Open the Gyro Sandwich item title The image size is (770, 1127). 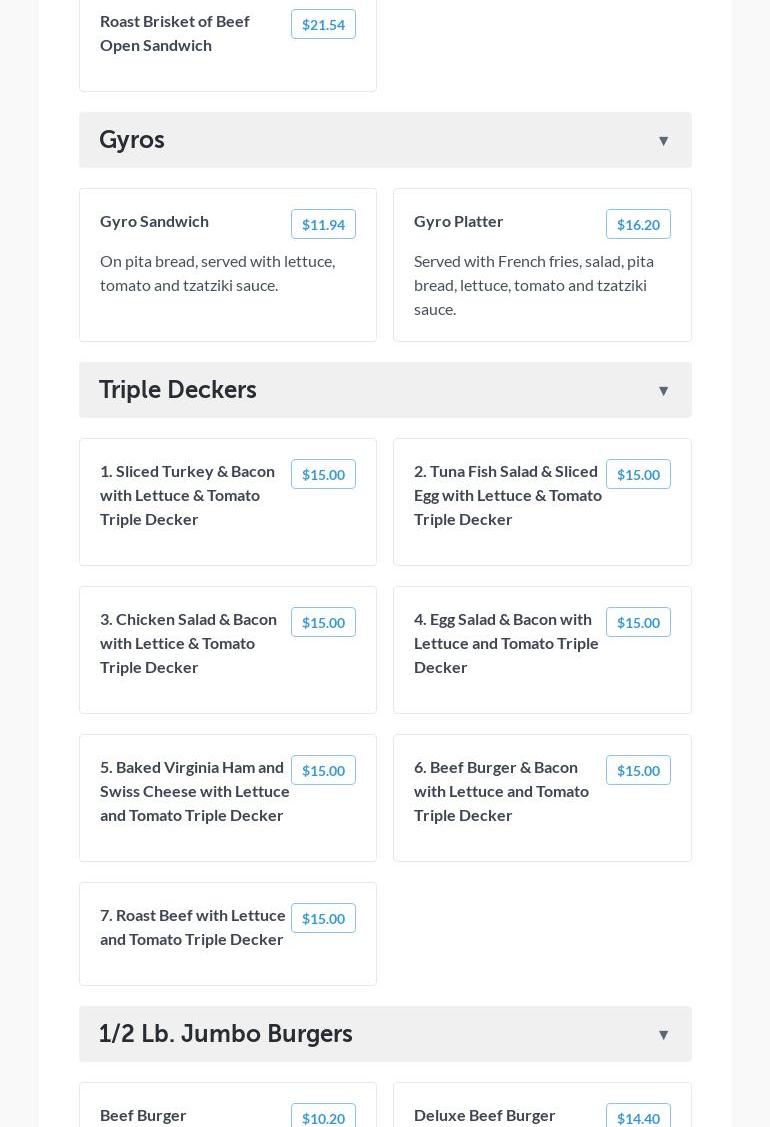pos(154,221)
